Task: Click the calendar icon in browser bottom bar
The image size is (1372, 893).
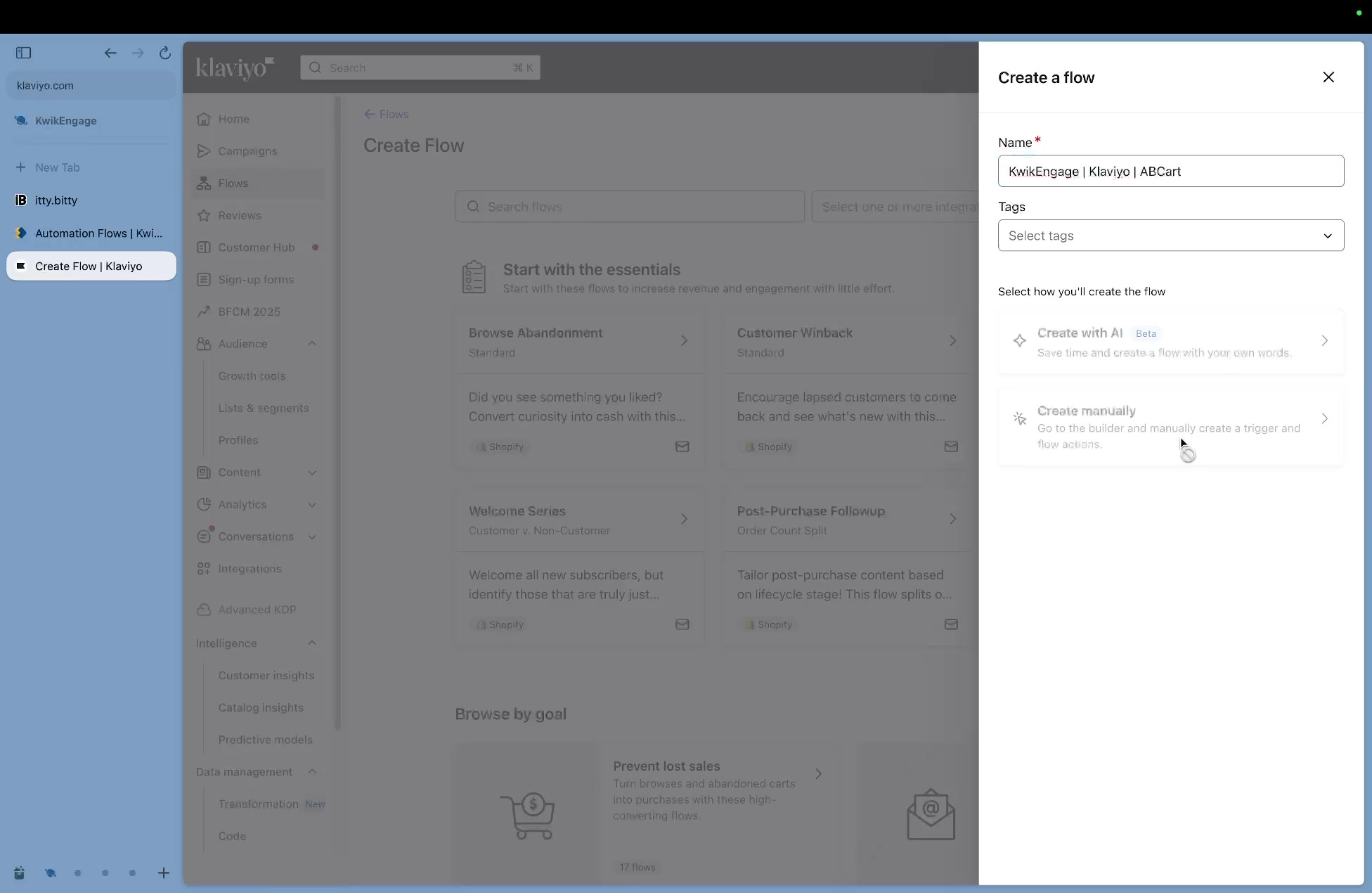Action: [19, 873]
